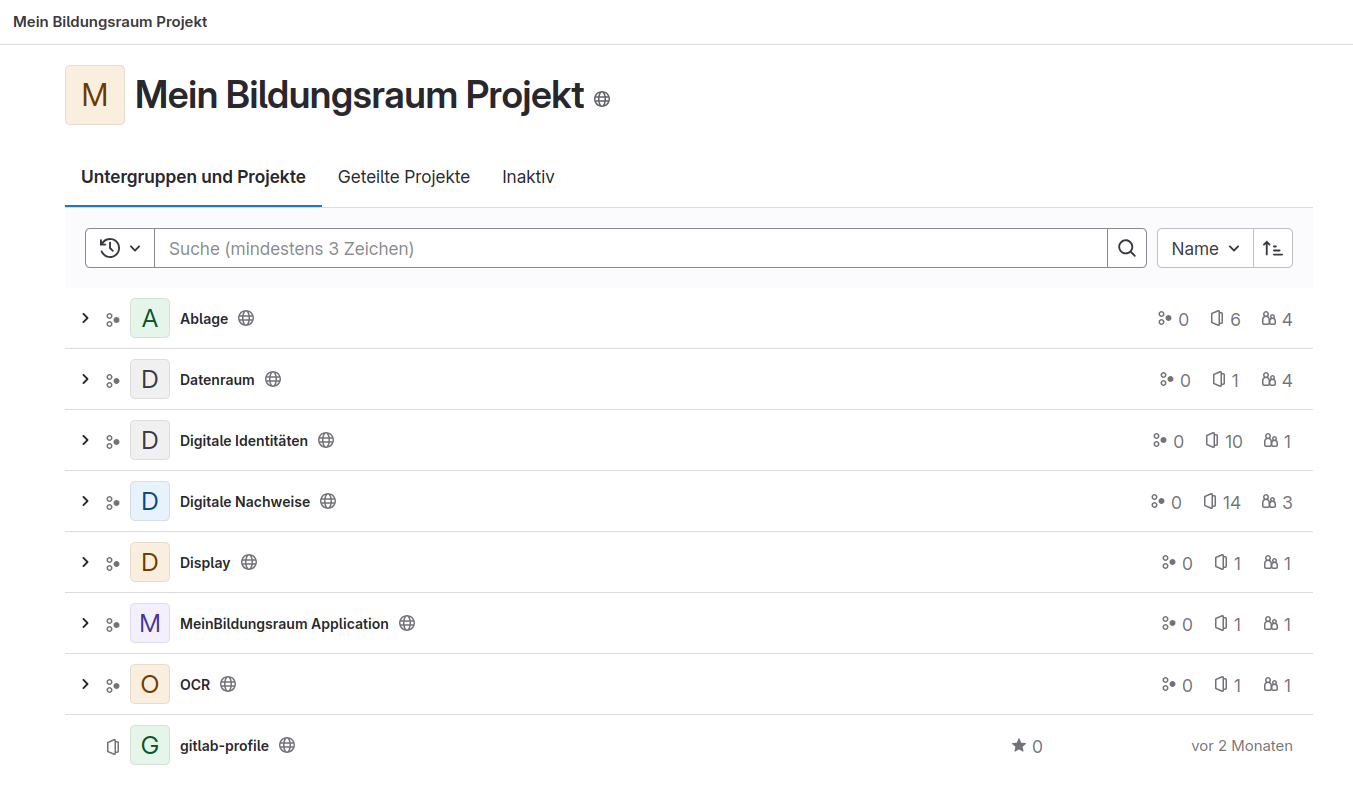Click subgroup type icon in Ablage row

113,320
